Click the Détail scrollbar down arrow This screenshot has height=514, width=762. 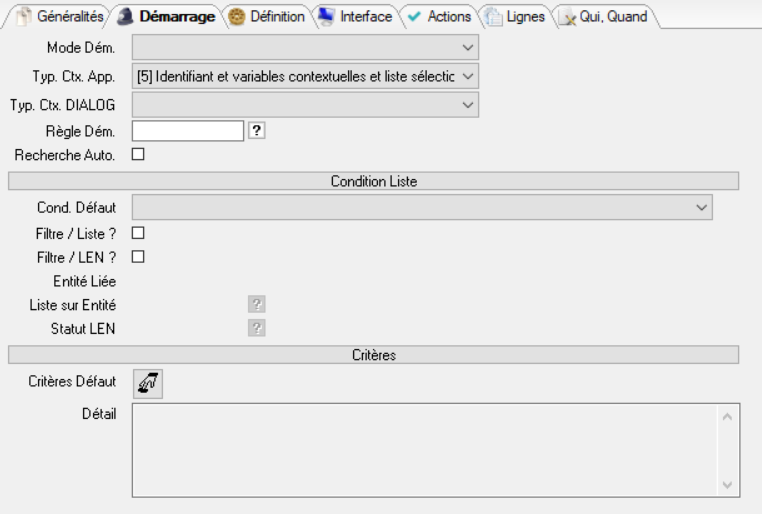tap(727, 485)
